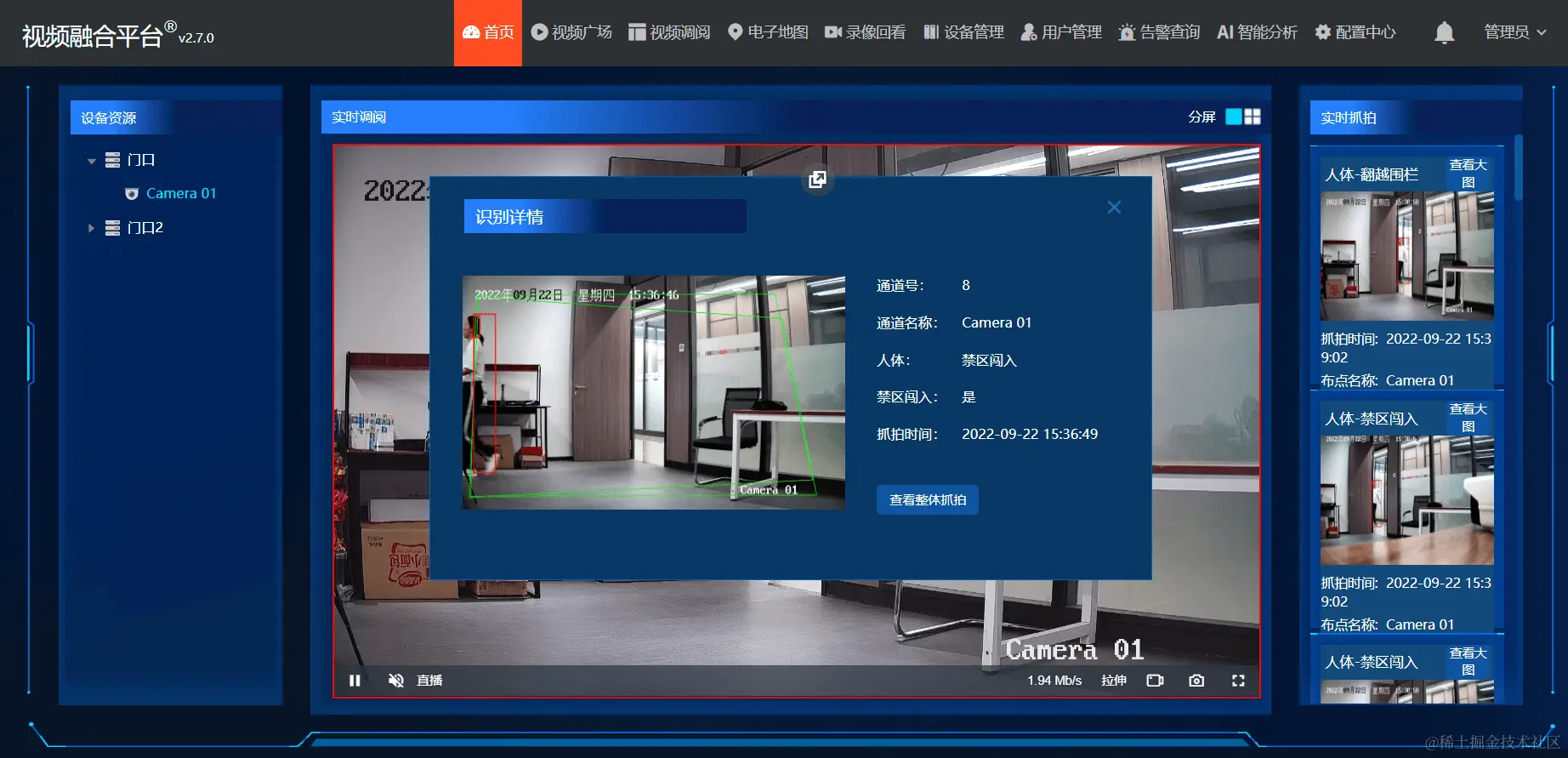Image resolution: width=1568 pixels, height=758 pixels.
Task: Click the captured image in 识别详情 dialog
Action: click(x=654, y=392)
